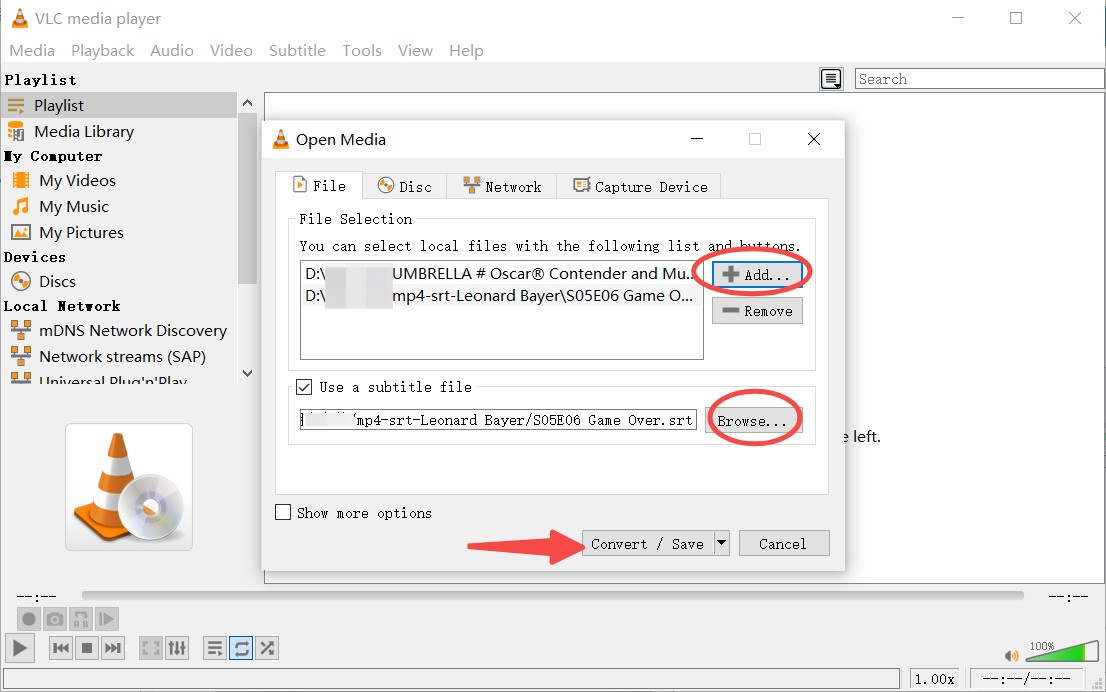Switch to Capture Device tab

click(640, 186)
